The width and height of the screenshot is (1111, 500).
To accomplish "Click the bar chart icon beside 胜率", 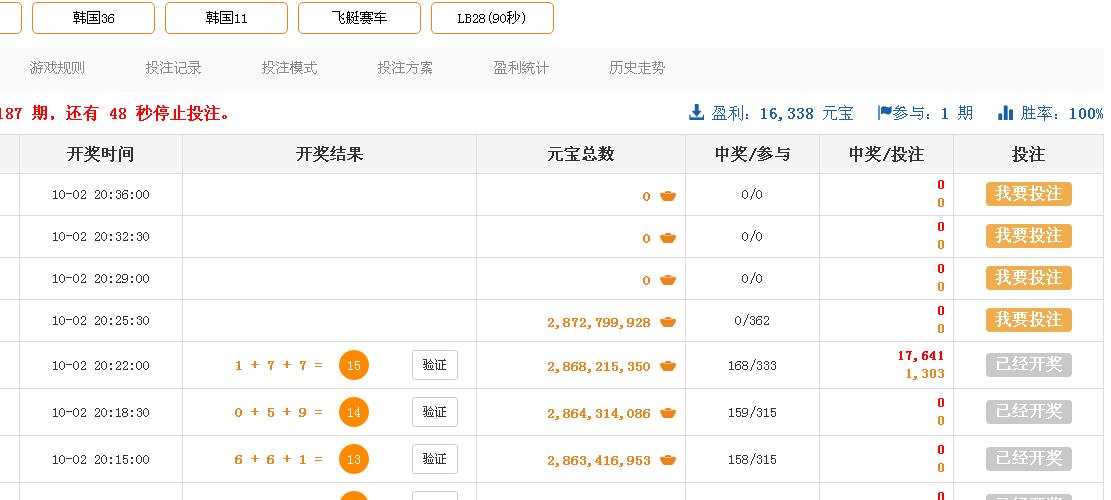I will click(1006, 113).
